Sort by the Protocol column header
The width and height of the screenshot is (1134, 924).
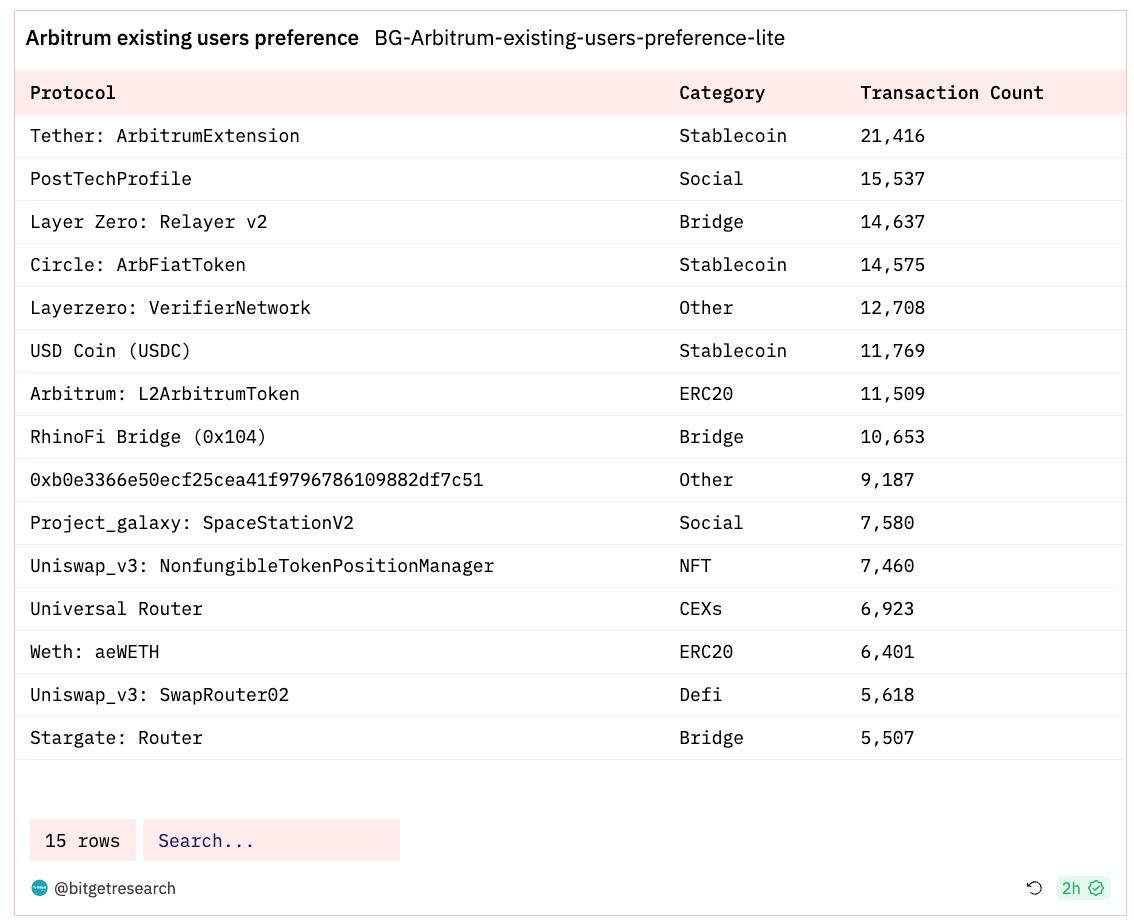[x=72, y=93]
